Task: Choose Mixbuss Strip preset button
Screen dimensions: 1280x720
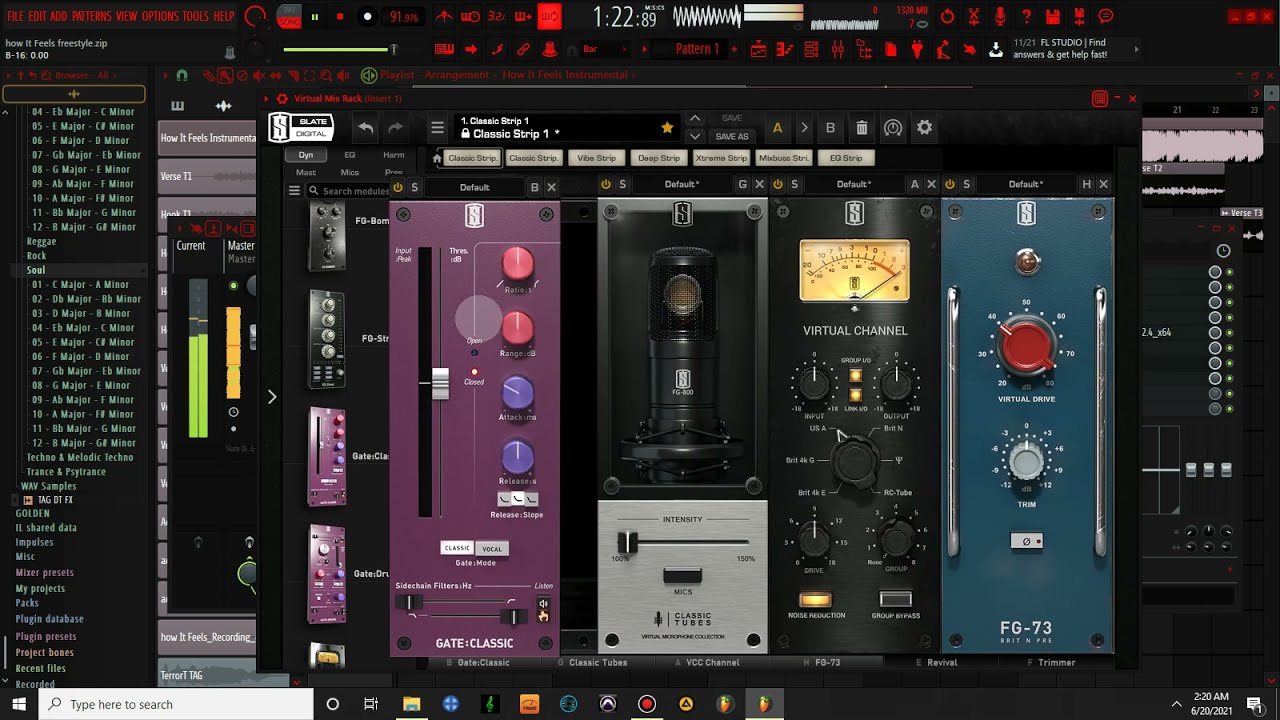Action: point(784,158)
